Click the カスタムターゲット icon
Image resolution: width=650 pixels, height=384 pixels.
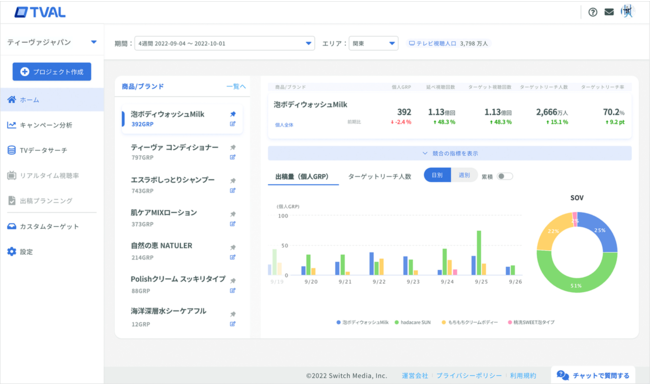click(x=12, y=226)
